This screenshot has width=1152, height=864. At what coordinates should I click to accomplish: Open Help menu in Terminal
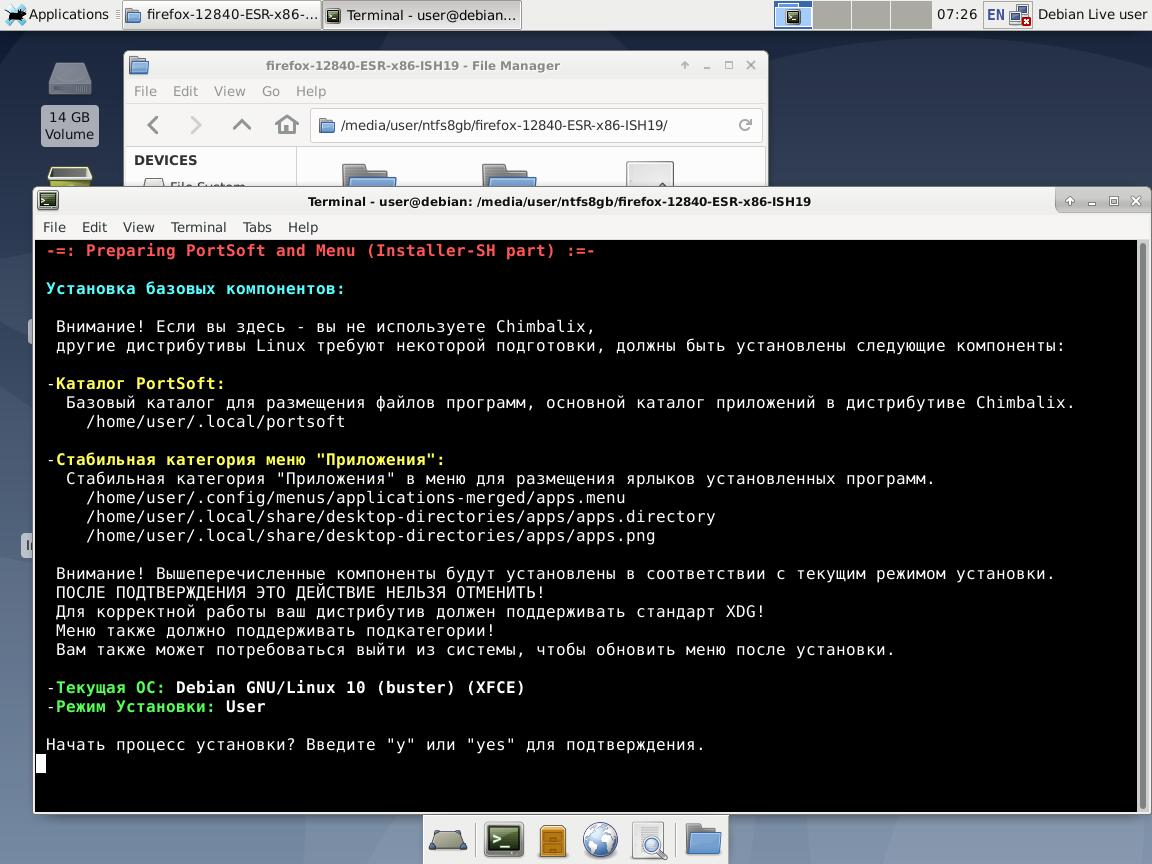303,227
